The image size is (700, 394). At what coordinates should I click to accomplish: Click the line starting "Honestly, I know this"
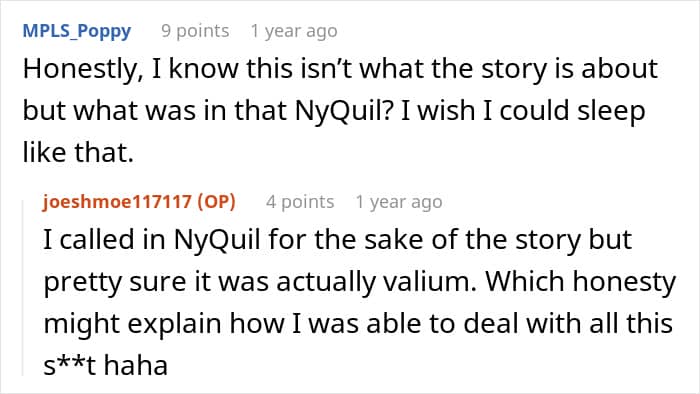[340, 70]
